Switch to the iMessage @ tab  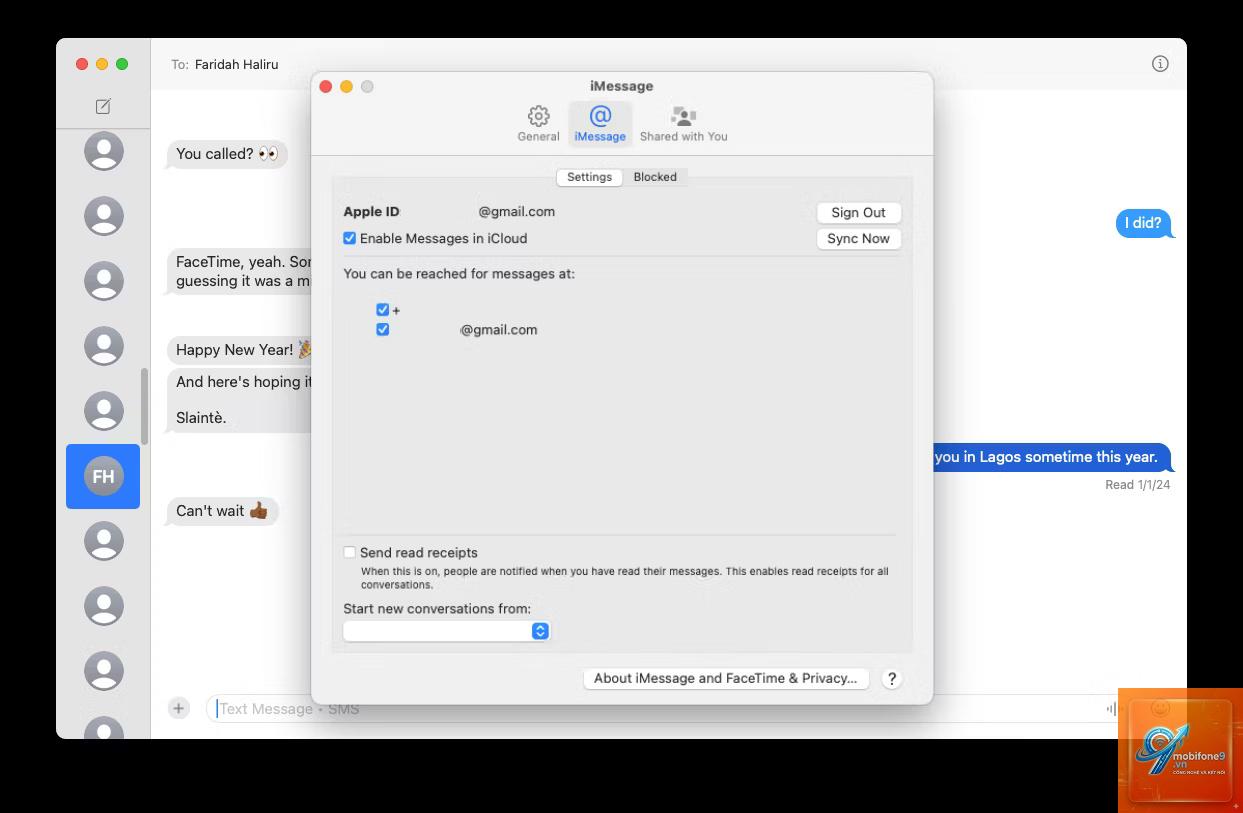point(600,124)
